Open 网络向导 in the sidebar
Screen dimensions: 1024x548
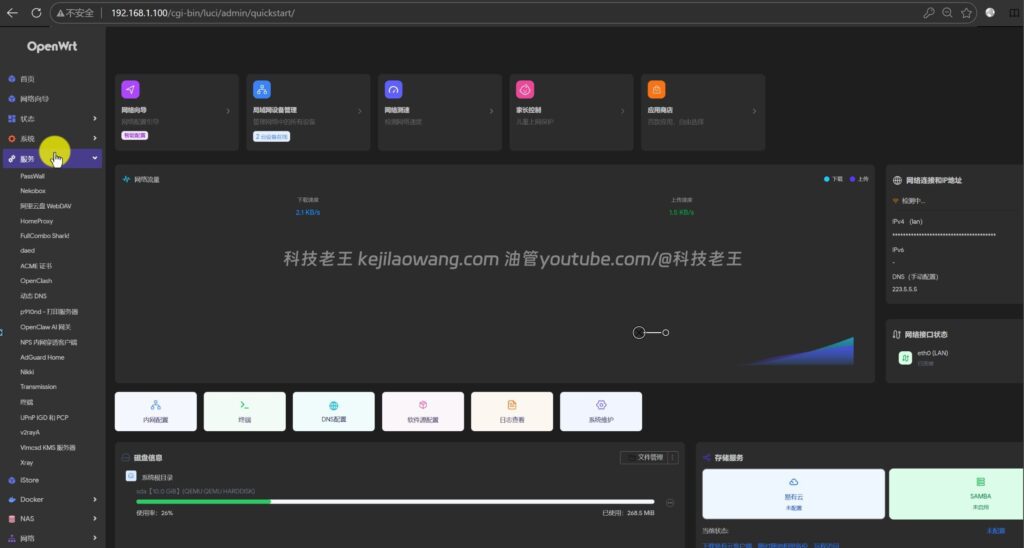pyautogui.click(x=34, y=99)
